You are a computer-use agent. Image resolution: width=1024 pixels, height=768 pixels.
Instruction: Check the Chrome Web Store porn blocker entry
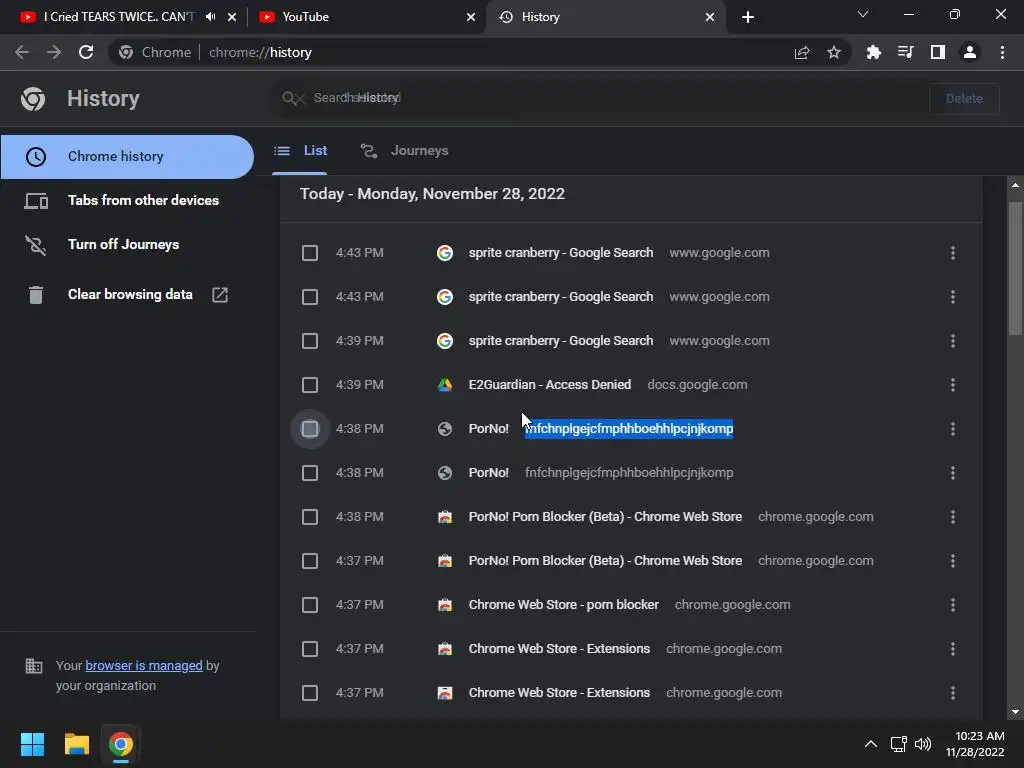(x=310, y=605)
